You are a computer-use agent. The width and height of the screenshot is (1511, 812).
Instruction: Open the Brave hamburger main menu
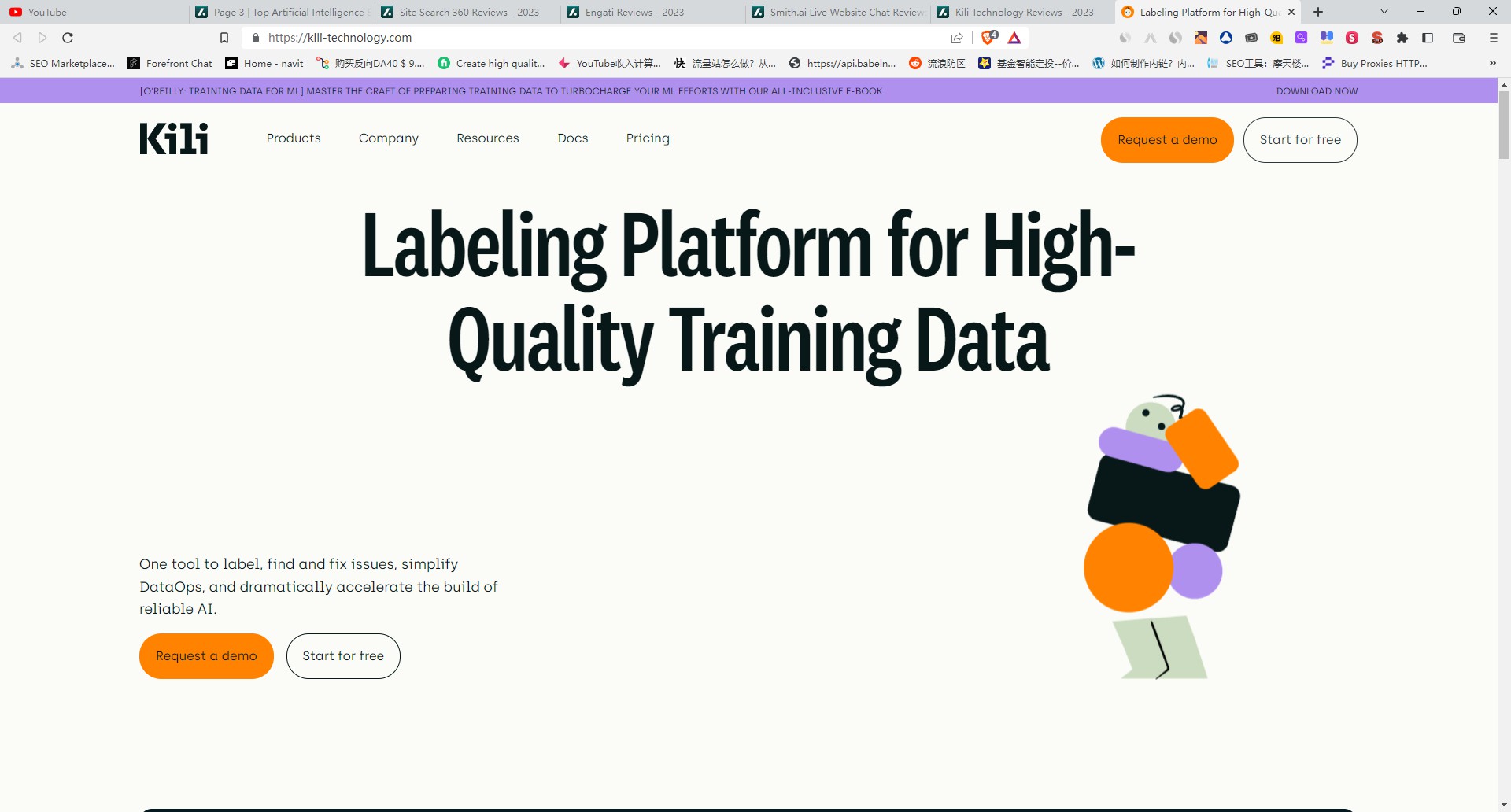pos(1493,38)
